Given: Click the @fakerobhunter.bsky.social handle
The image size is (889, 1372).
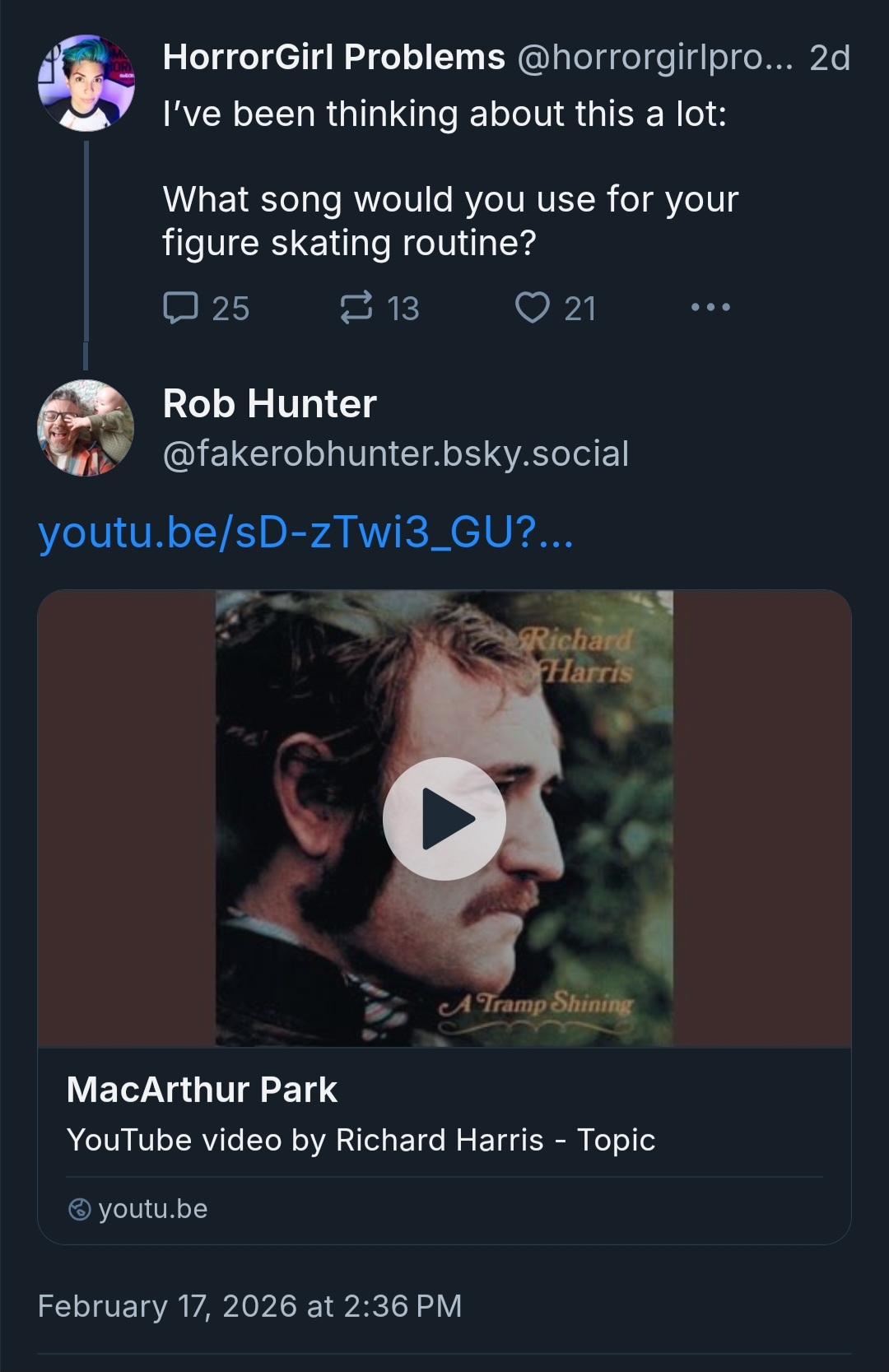Looking at the screenshot, I should pyautogui.click(x=395, y=453).
